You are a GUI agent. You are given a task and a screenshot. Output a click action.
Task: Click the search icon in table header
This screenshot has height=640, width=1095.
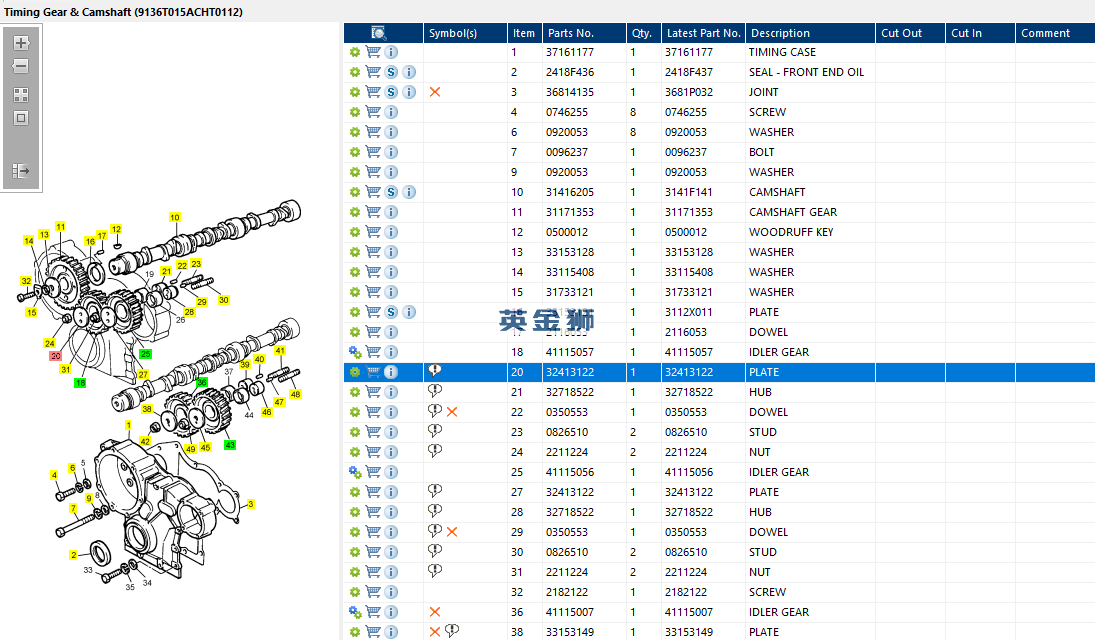[x=379, y=33]
